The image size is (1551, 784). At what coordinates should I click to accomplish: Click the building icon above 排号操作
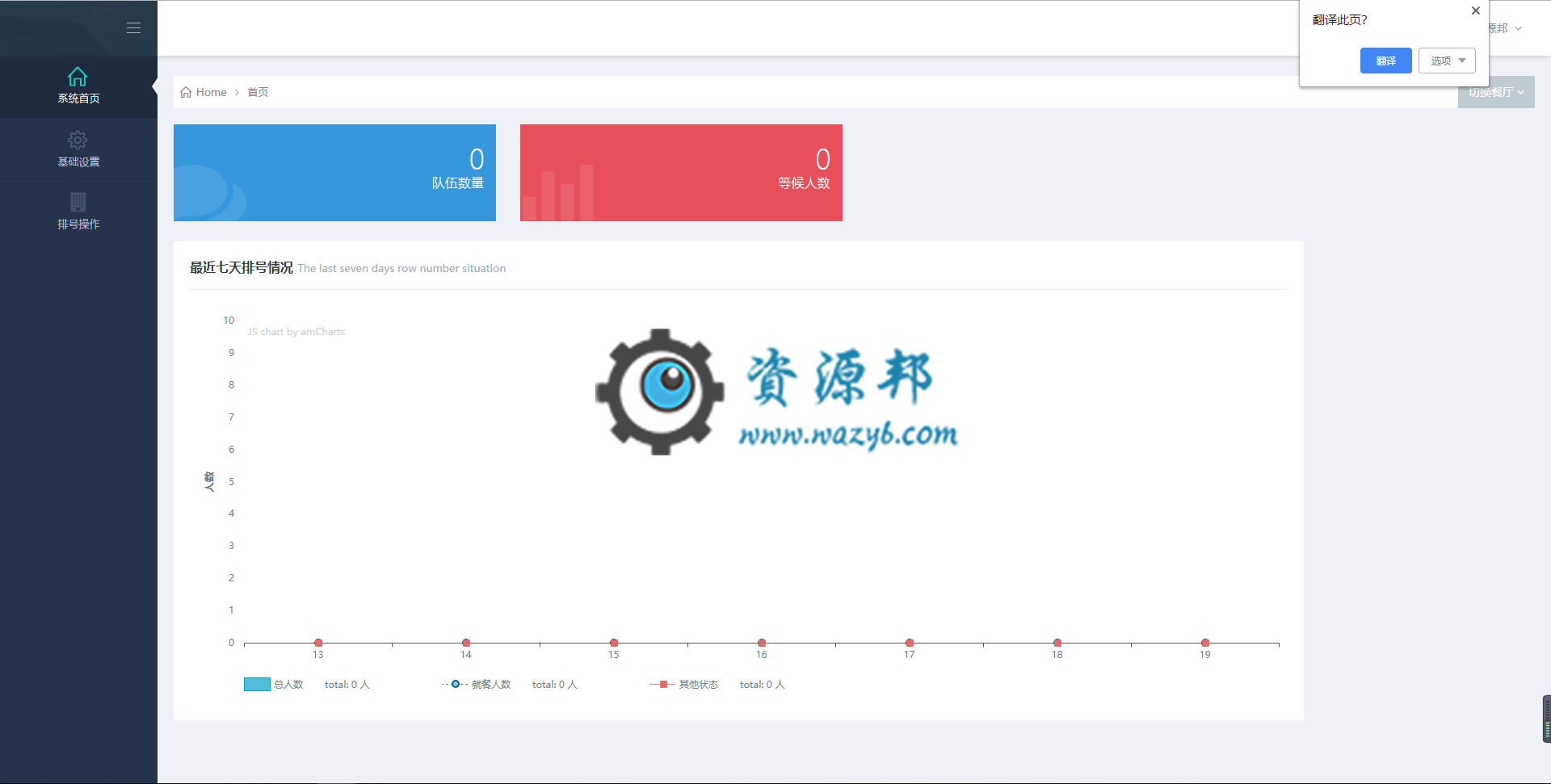tap(78, 202)
